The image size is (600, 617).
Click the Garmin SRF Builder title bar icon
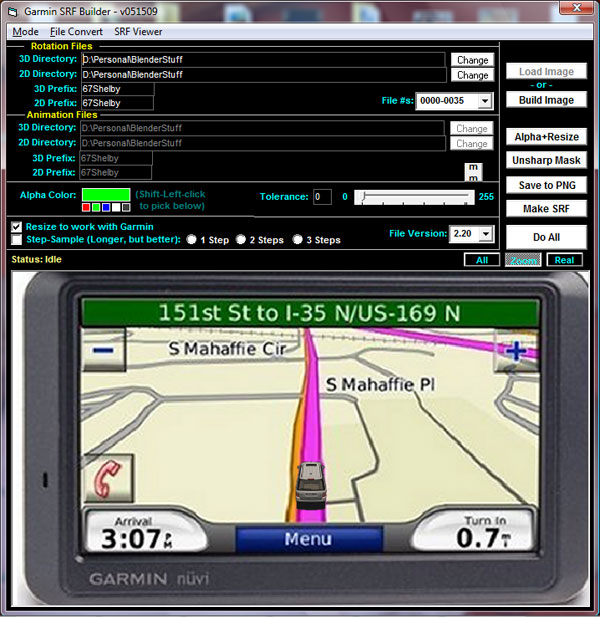[x=13, y=12]
